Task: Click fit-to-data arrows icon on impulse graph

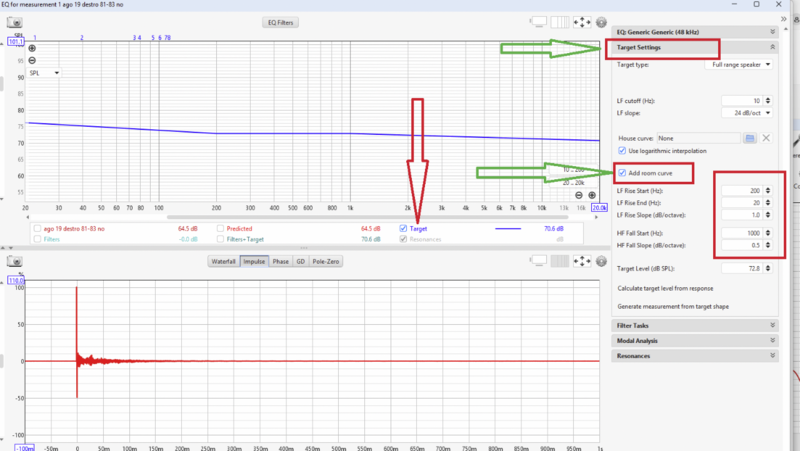Action: point(582,261)
